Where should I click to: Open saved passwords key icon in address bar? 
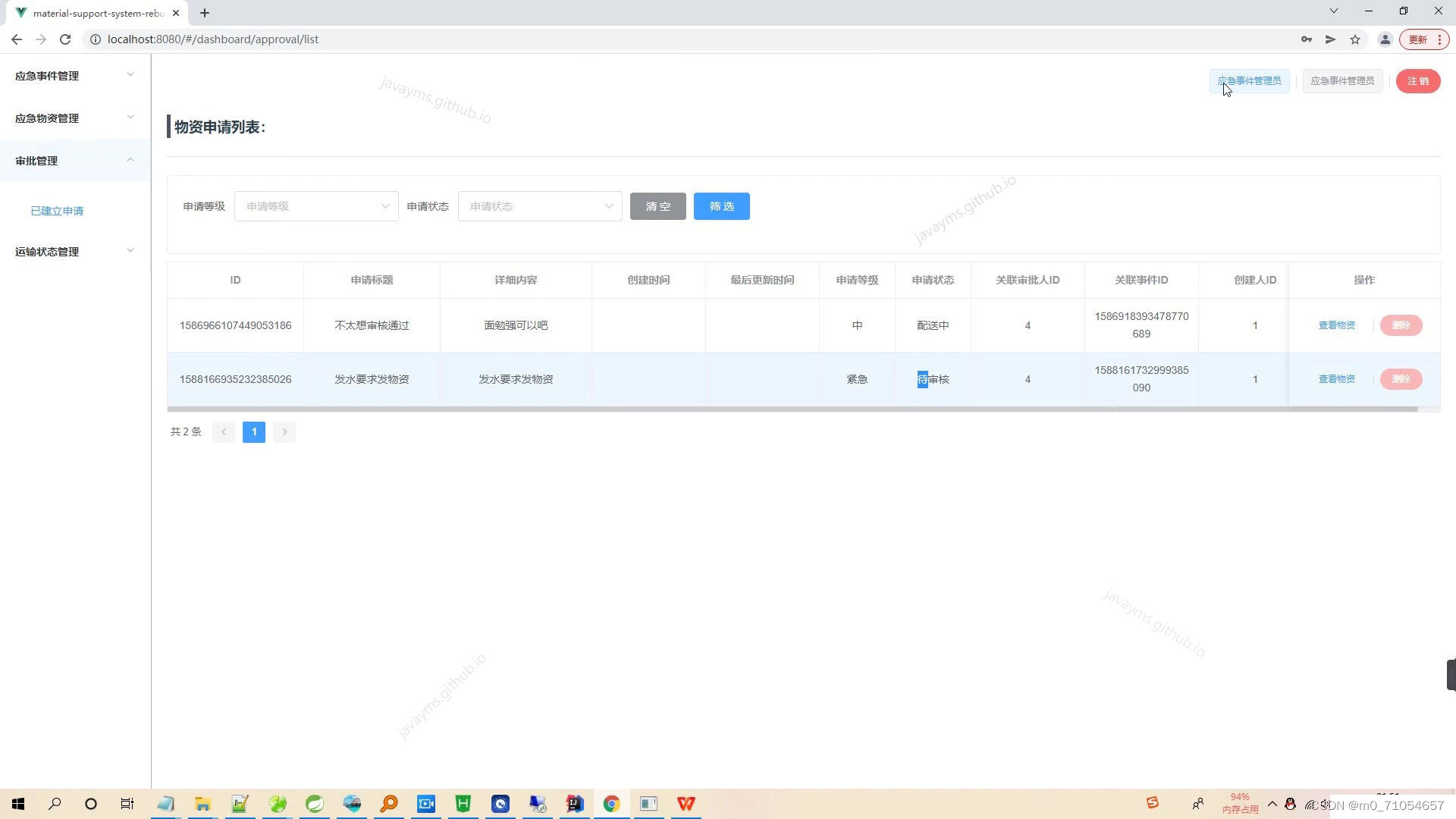coord(1307,39)
